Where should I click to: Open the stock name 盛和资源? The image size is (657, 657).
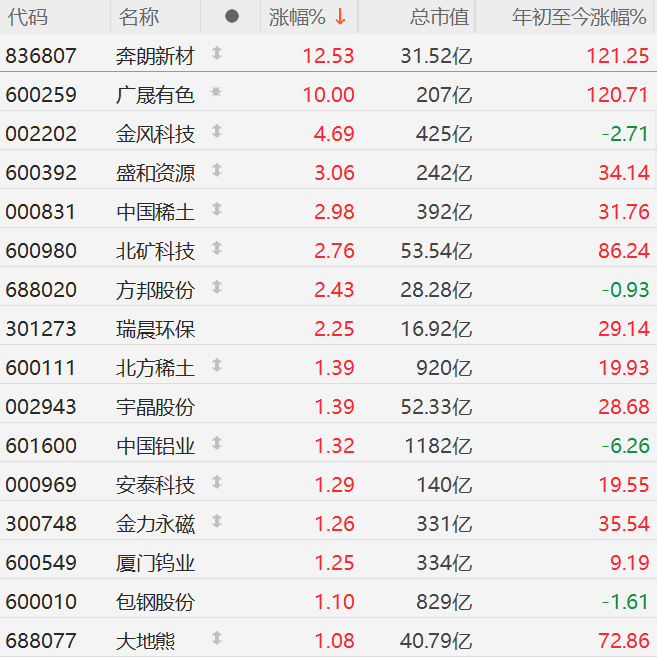(155, 173)
